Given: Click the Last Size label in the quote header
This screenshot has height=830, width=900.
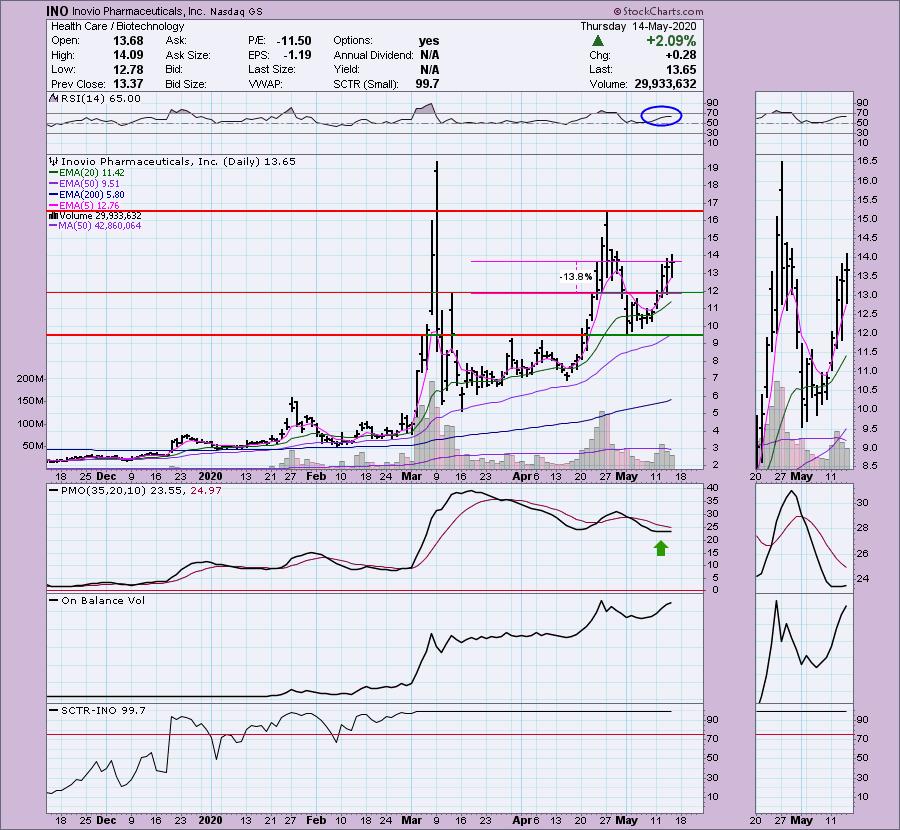Looking at the screenshot, I should 272,69.
